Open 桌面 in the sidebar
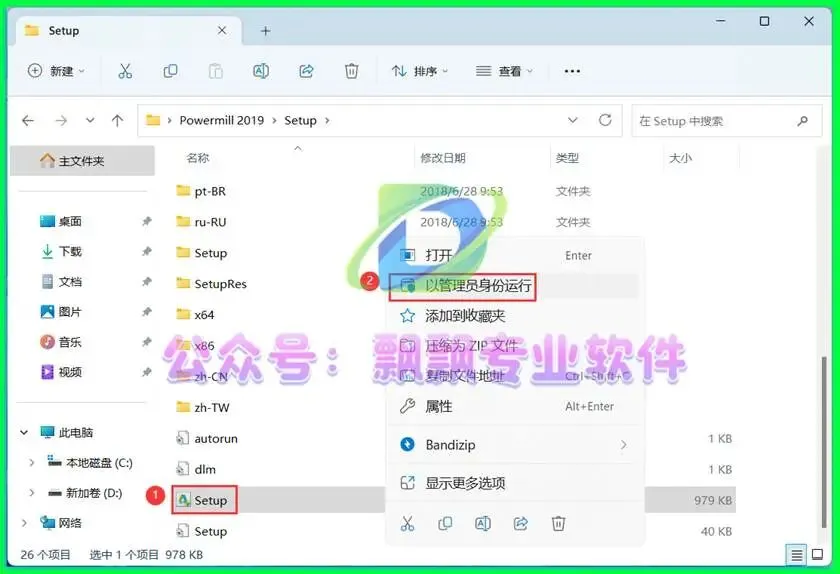The height and width of the screenshot is (574, 840). click(x=70, y=221)
